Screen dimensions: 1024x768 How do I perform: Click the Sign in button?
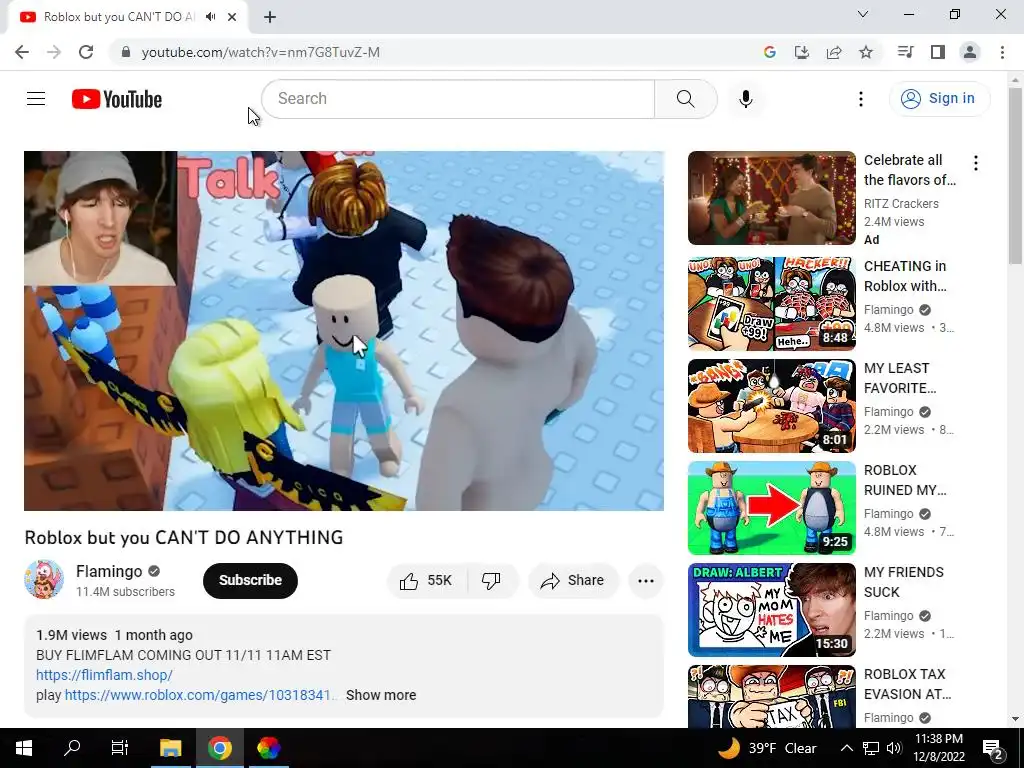point(939,99)
